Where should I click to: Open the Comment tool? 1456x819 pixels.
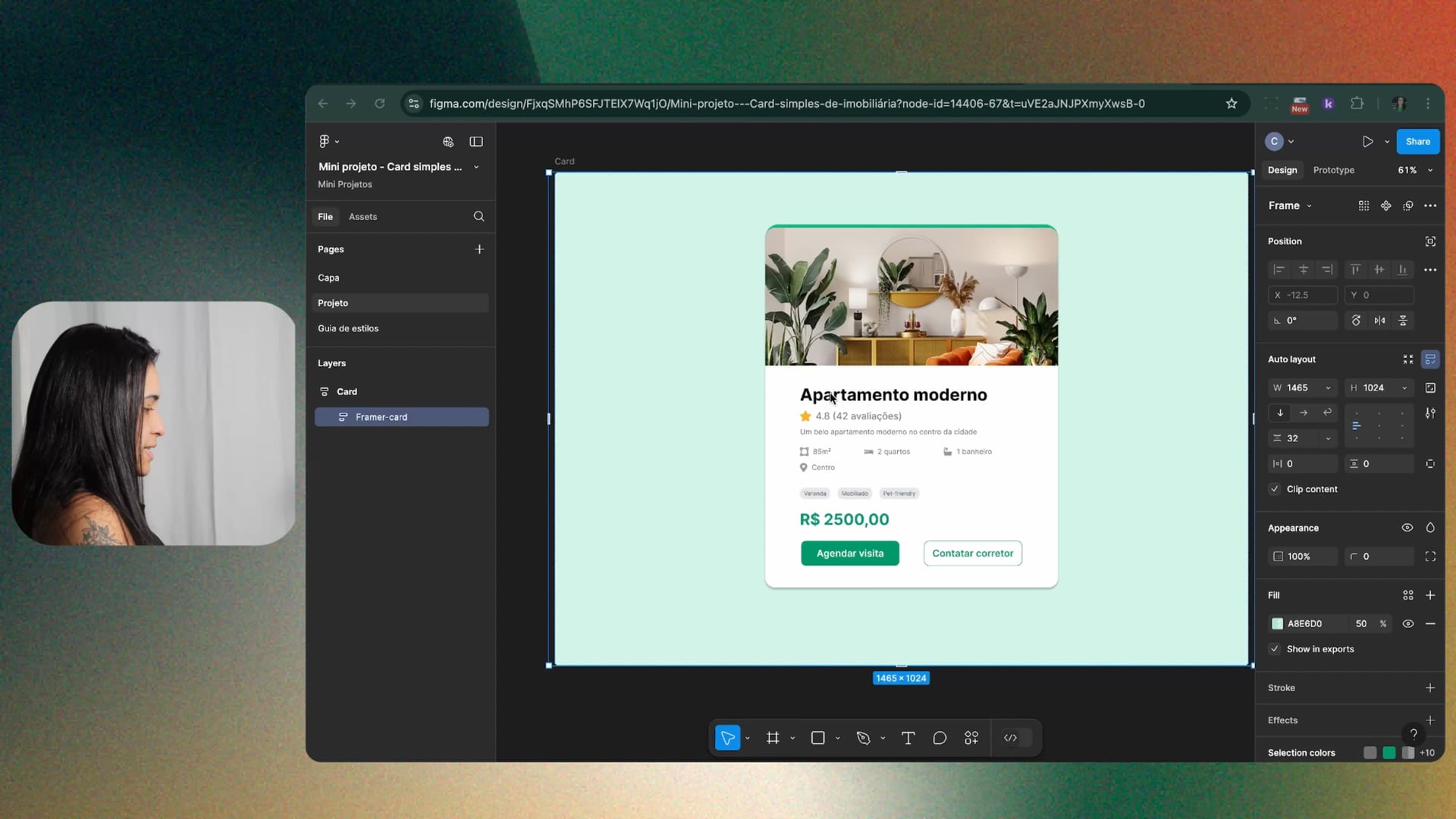(x=940, y=738)
